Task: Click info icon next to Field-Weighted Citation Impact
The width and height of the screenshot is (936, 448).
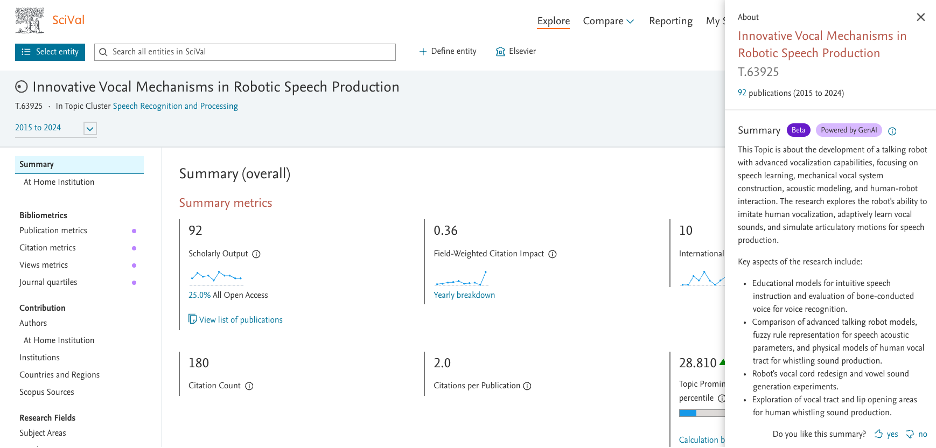Action: tap(552, 254)
